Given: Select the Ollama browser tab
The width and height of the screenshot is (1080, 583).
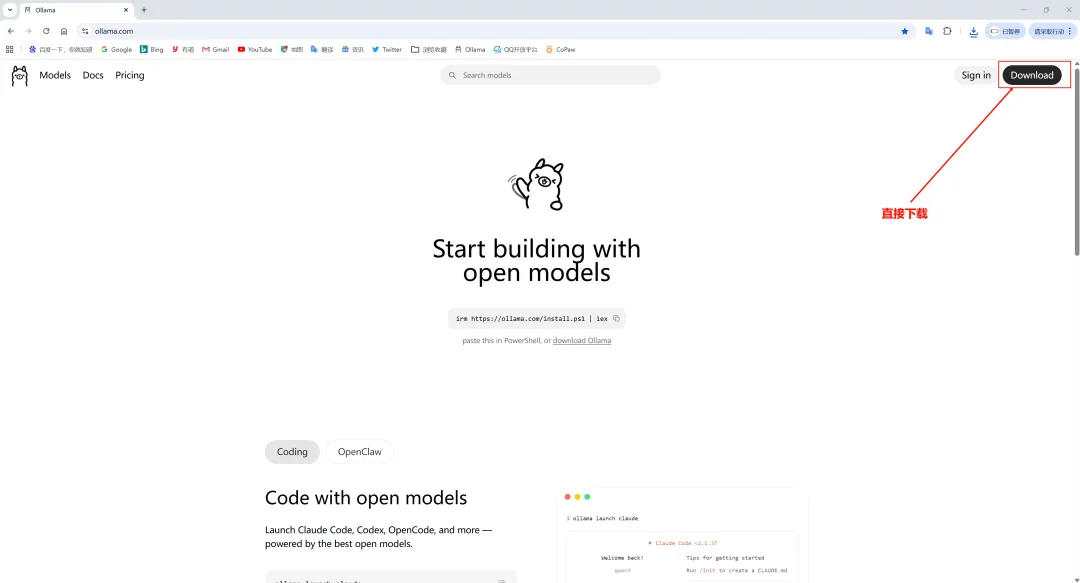Looking at the screenshot, I should [x=76, y=10].
